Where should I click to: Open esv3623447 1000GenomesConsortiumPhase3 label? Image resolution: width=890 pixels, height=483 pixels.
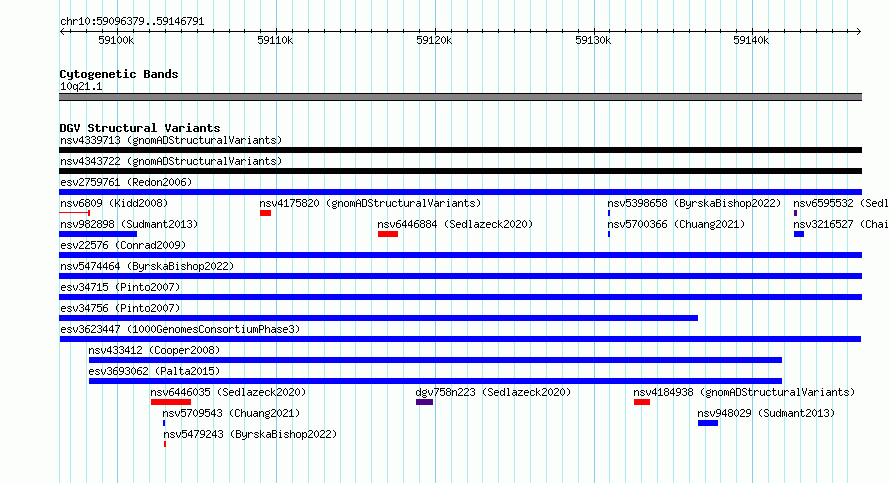(x=180, y=329)
